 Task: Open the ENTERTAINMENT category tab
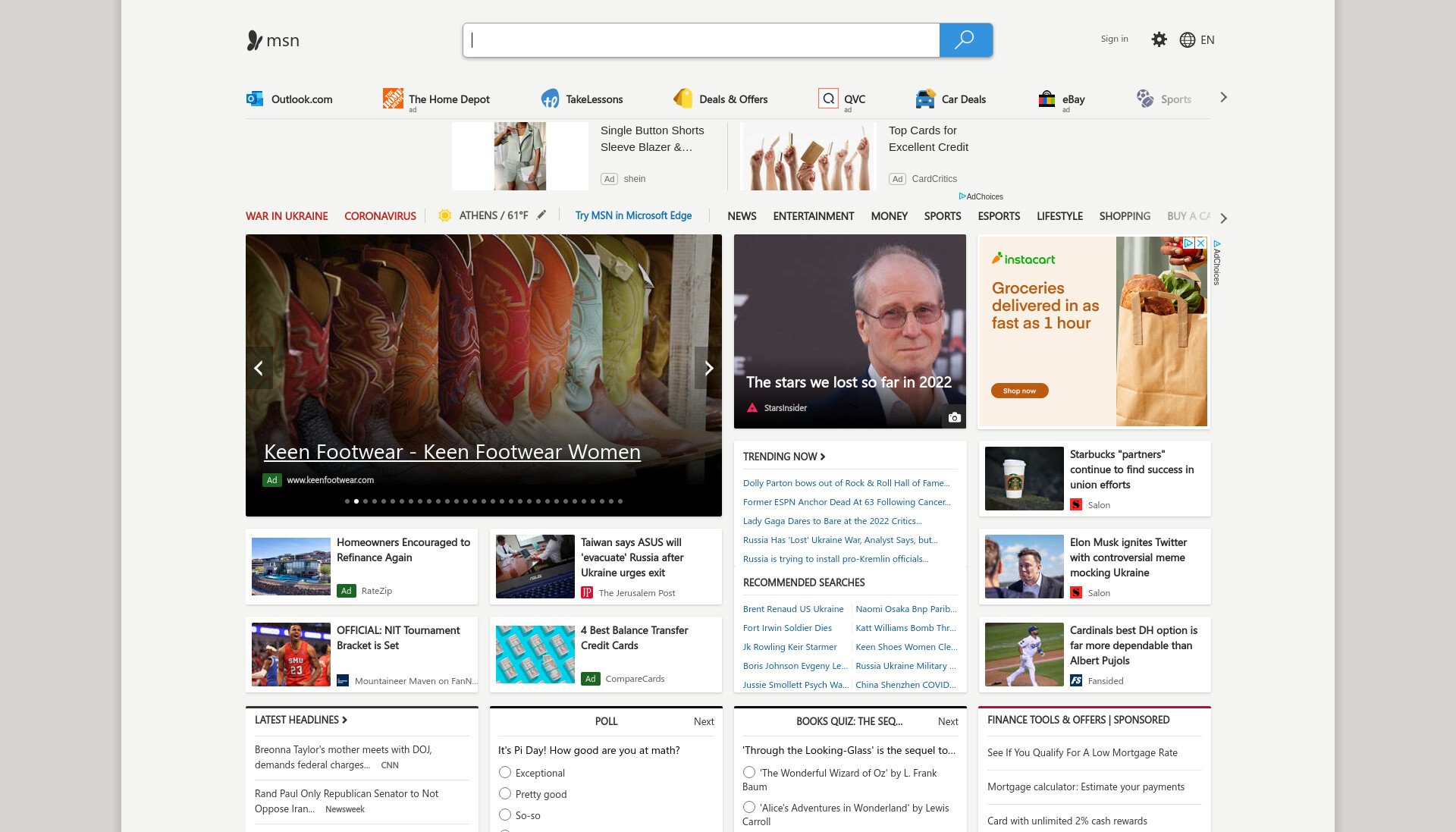point(814,216)
